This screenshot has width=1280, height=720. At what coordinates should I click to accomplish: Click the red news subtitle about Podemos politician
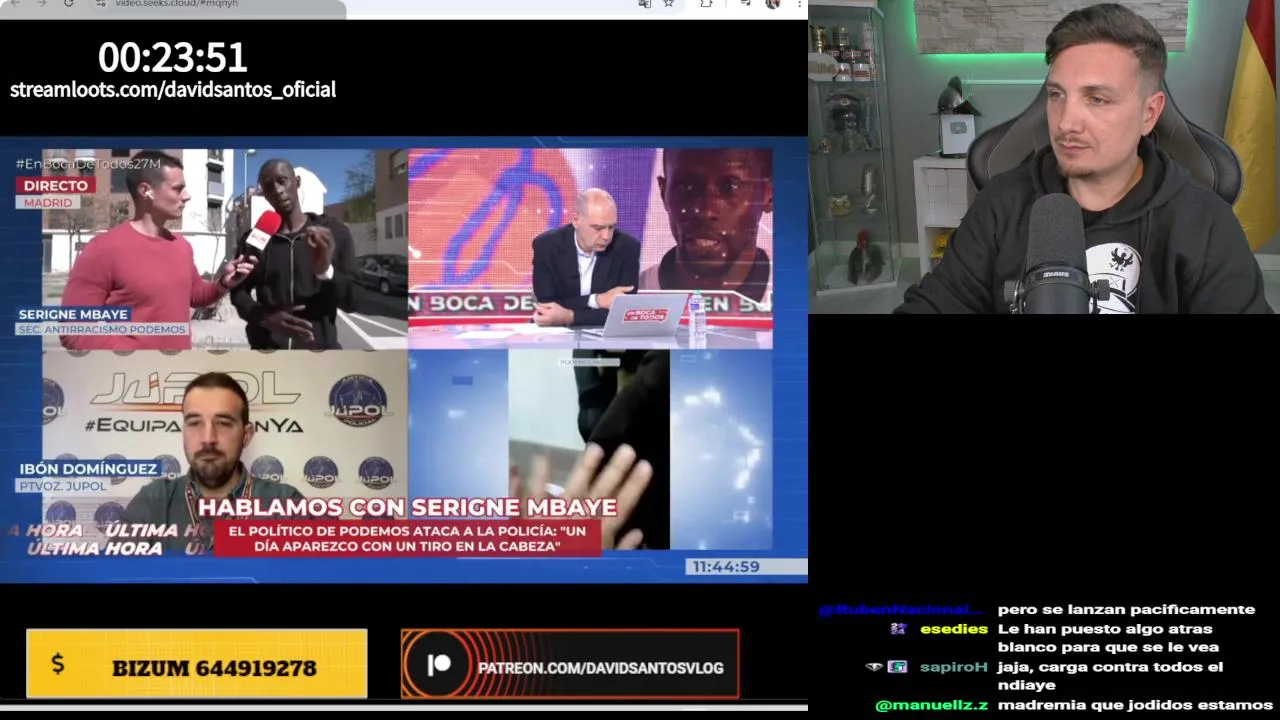407,538
